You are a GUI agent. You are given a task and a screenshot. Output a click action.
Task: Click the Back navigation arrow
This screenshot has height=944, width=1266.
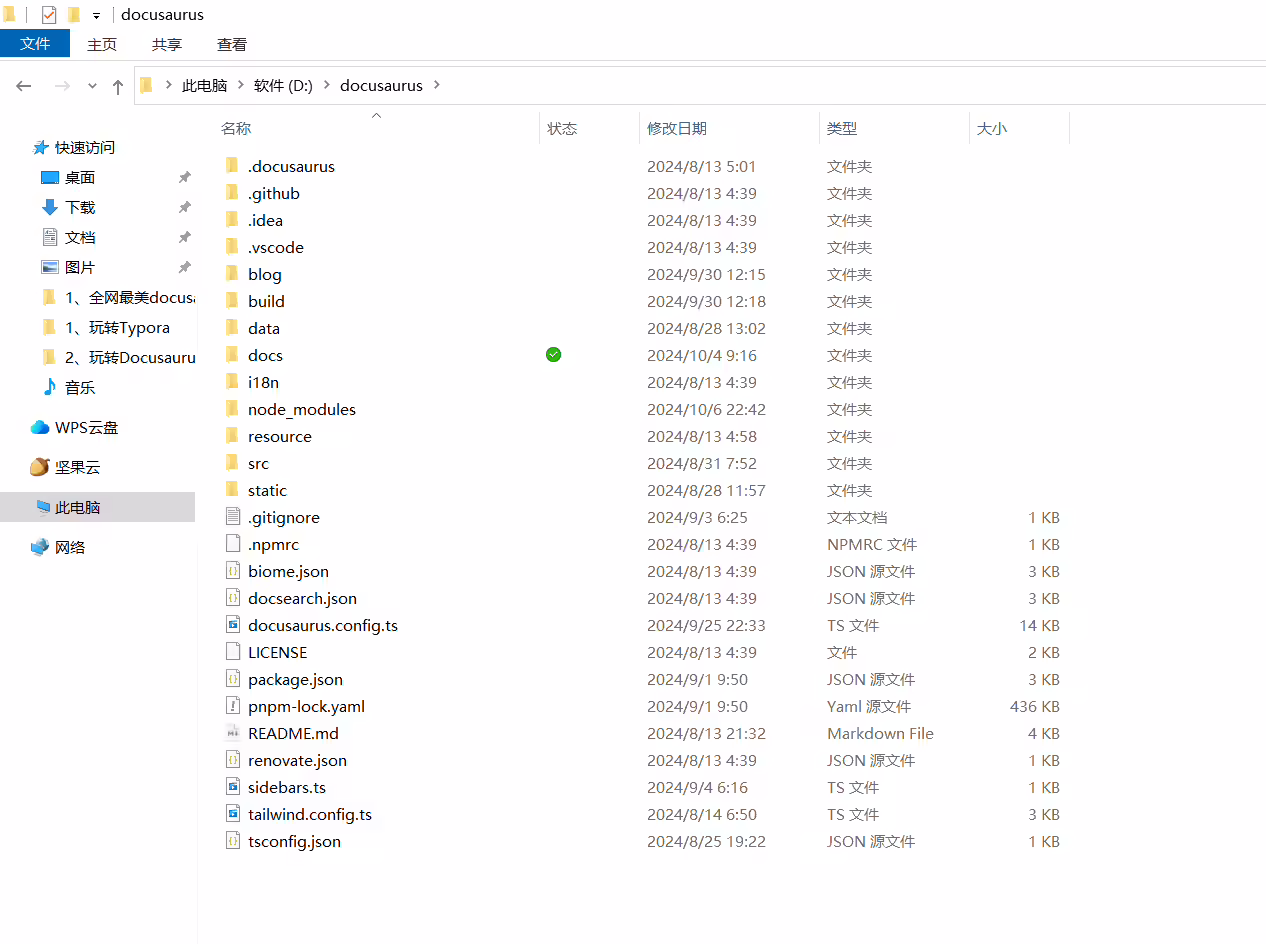[24, 86]
